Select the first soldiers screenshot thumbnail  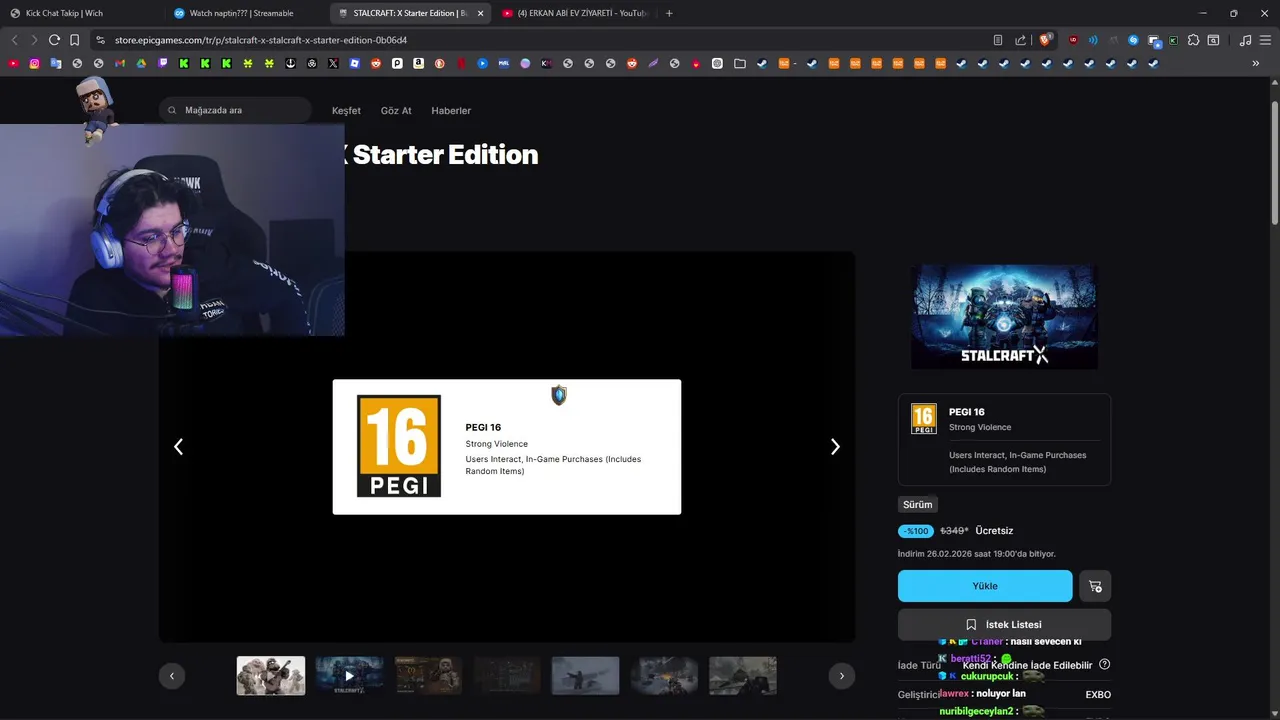(270, 676)
